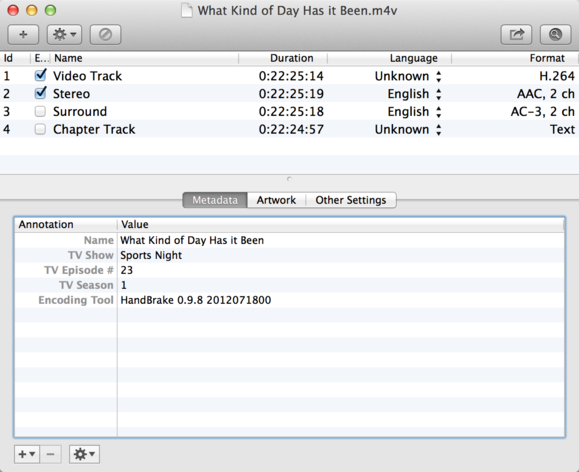
Task: Click the remove metadata minus button
Action: coord(51,454)
